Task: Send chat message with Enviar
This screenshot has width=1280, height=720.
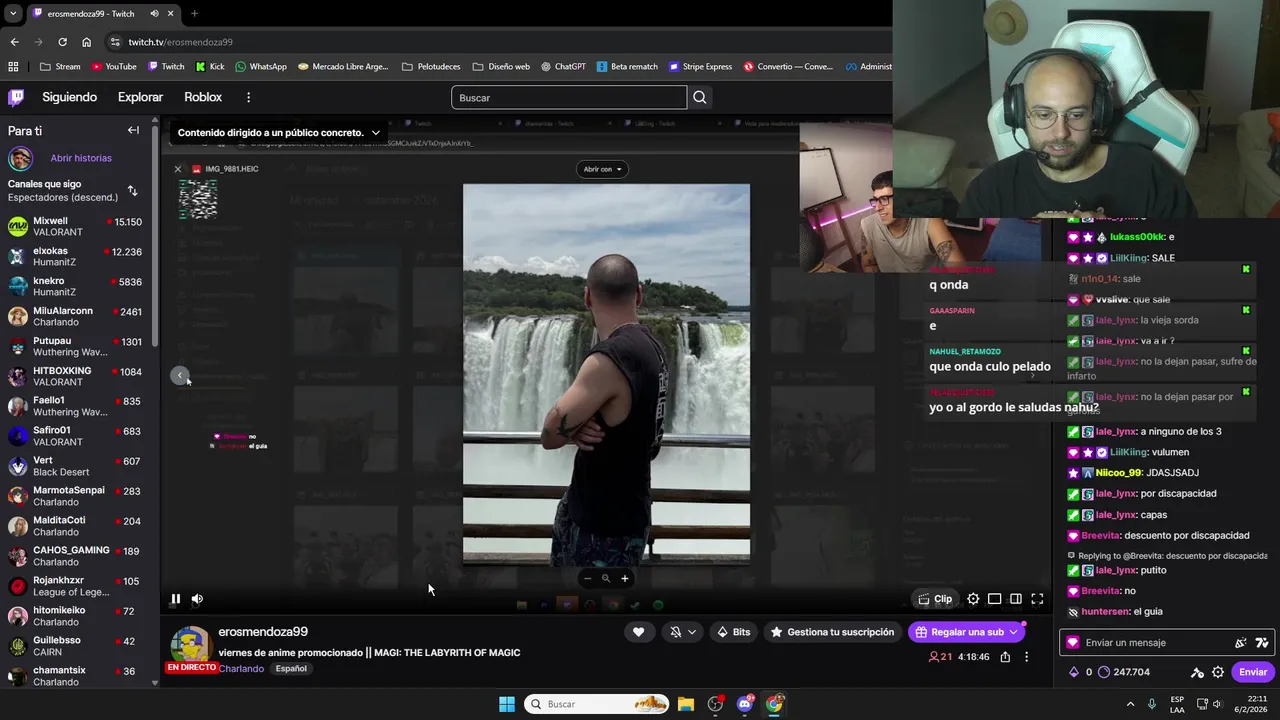Action: pyautogui.click(x=1253, y=672)
